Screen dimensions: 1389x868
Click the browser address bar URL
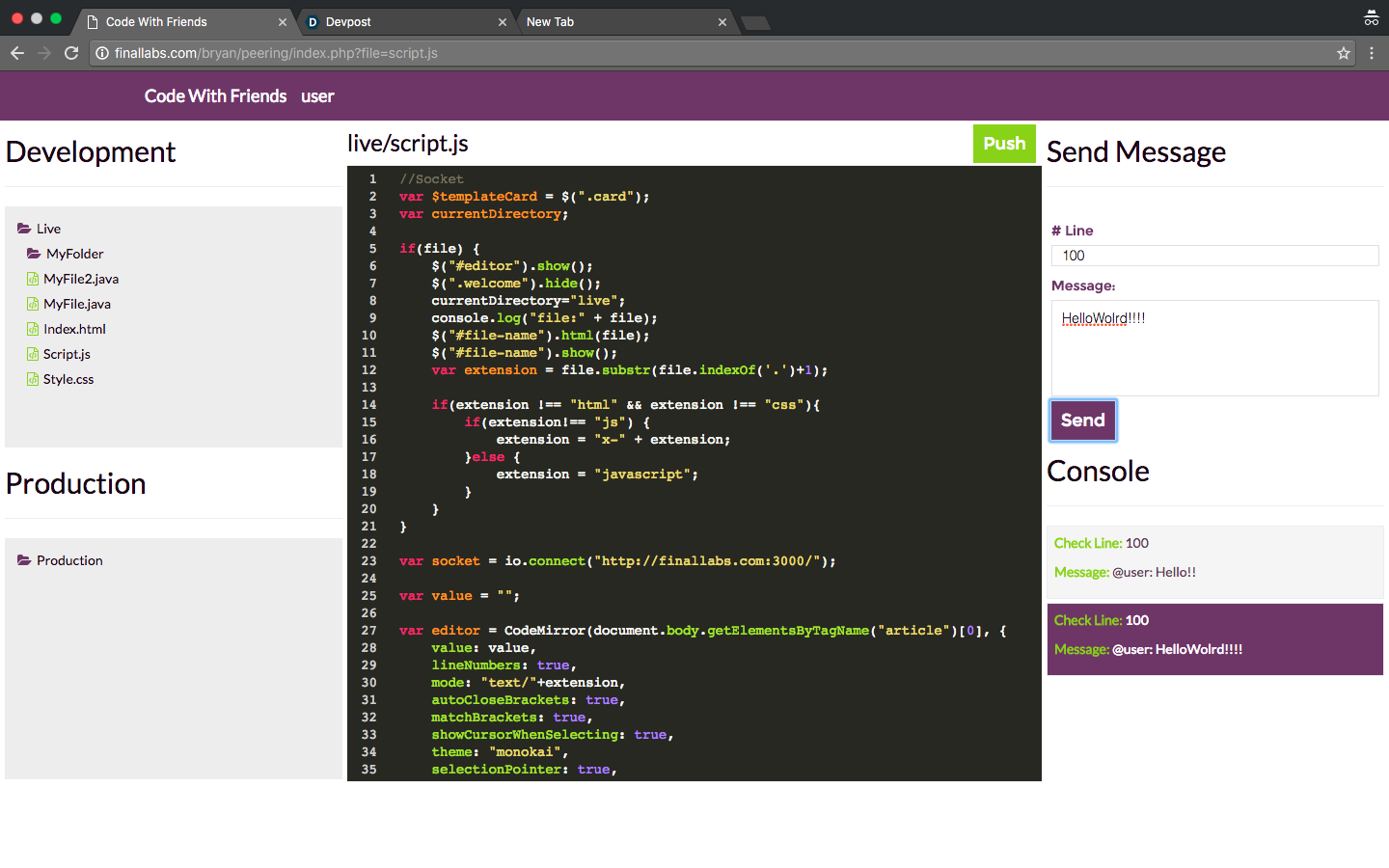tap(276, 53)
